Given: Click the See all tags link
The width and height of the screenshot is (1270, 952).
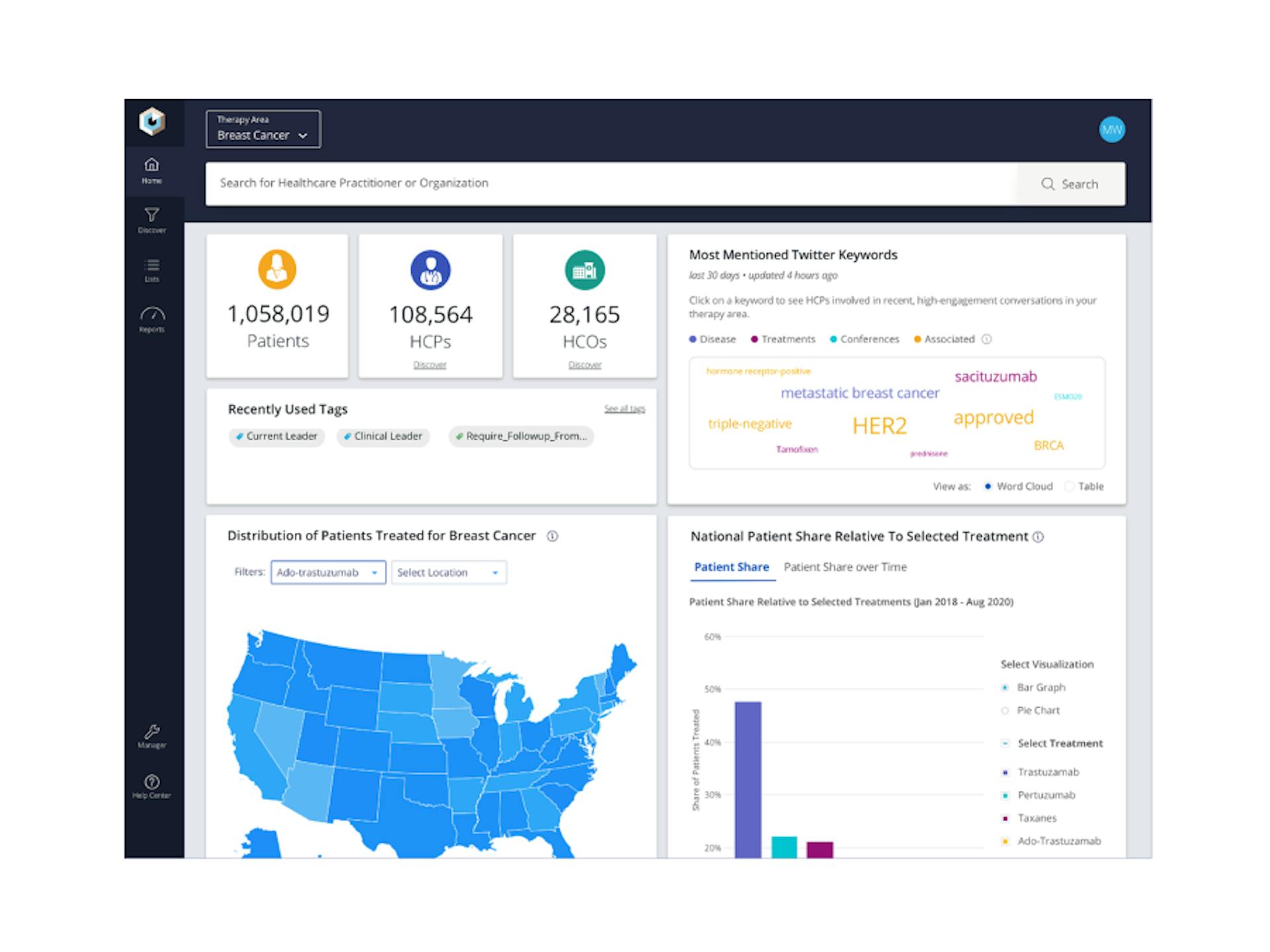Looking at the screenshot, I should [x=624, y=409].
